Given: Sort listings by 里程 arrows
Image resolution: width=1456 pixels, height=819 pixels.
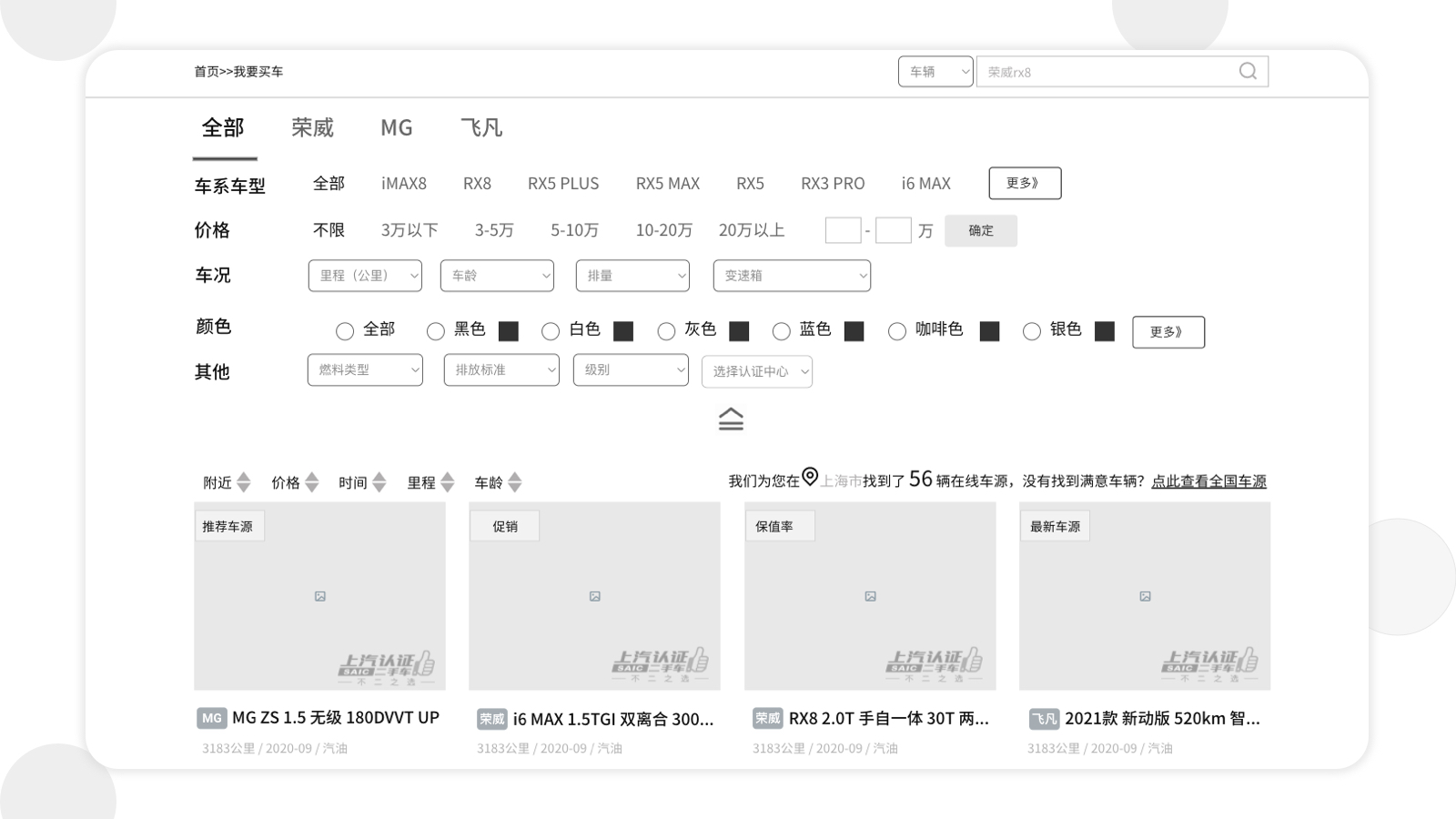Looking at the screenshot, I should coord(447,482).
